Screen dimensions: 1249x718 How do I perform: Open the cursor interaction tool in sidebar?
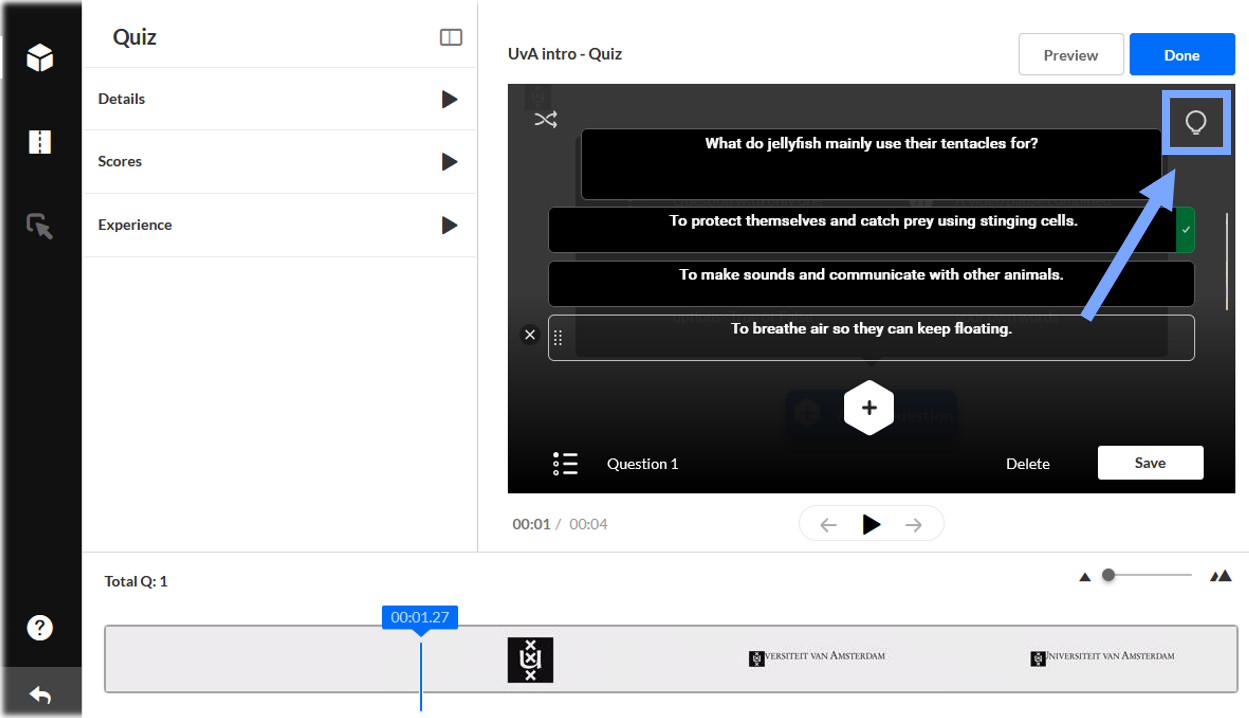pyautogui.click(x=40, y=226)
